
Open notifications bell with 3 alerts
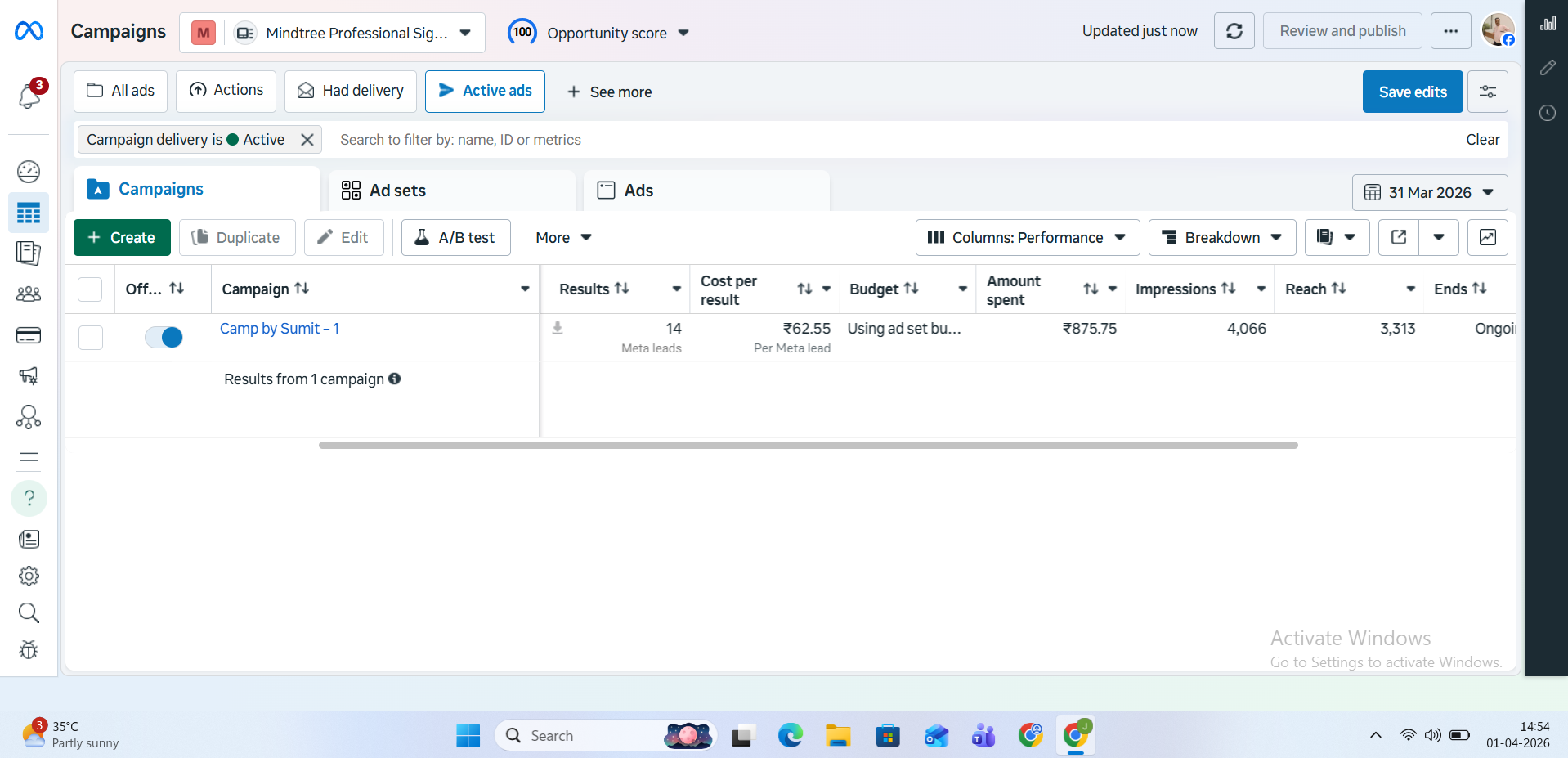coord(29,96)
